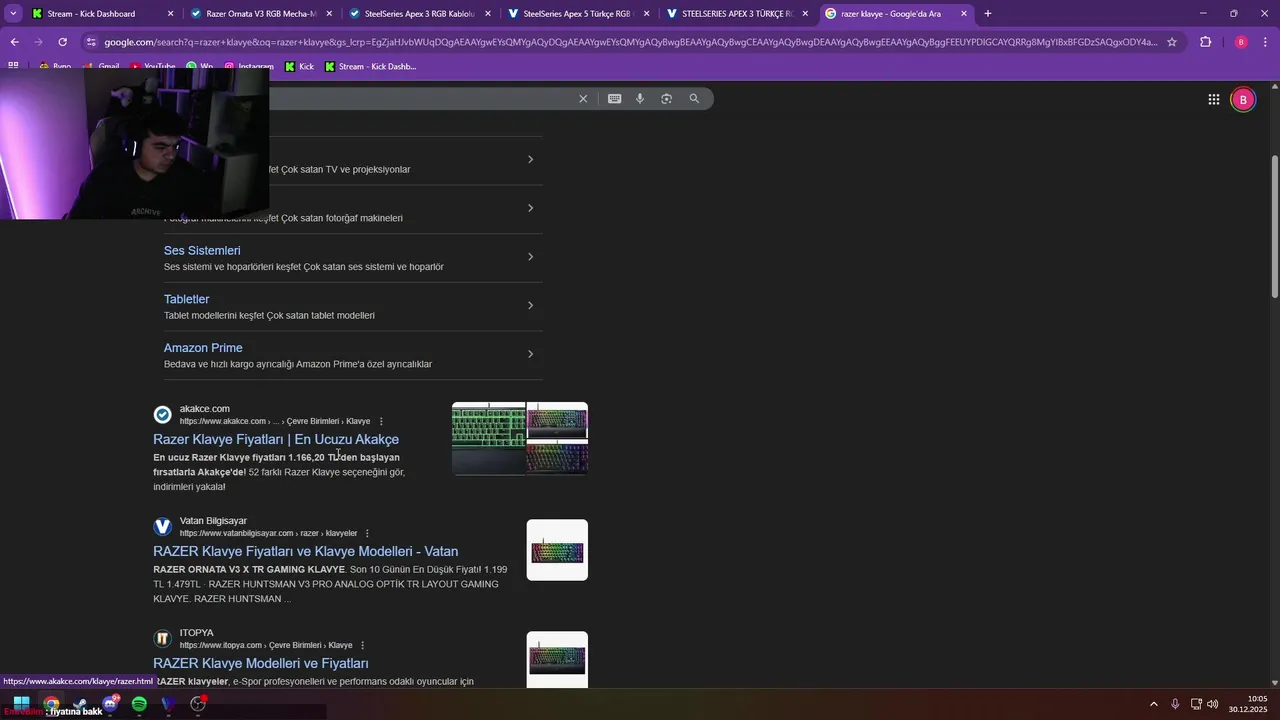Start voice search with the microphone

point(640,99)
